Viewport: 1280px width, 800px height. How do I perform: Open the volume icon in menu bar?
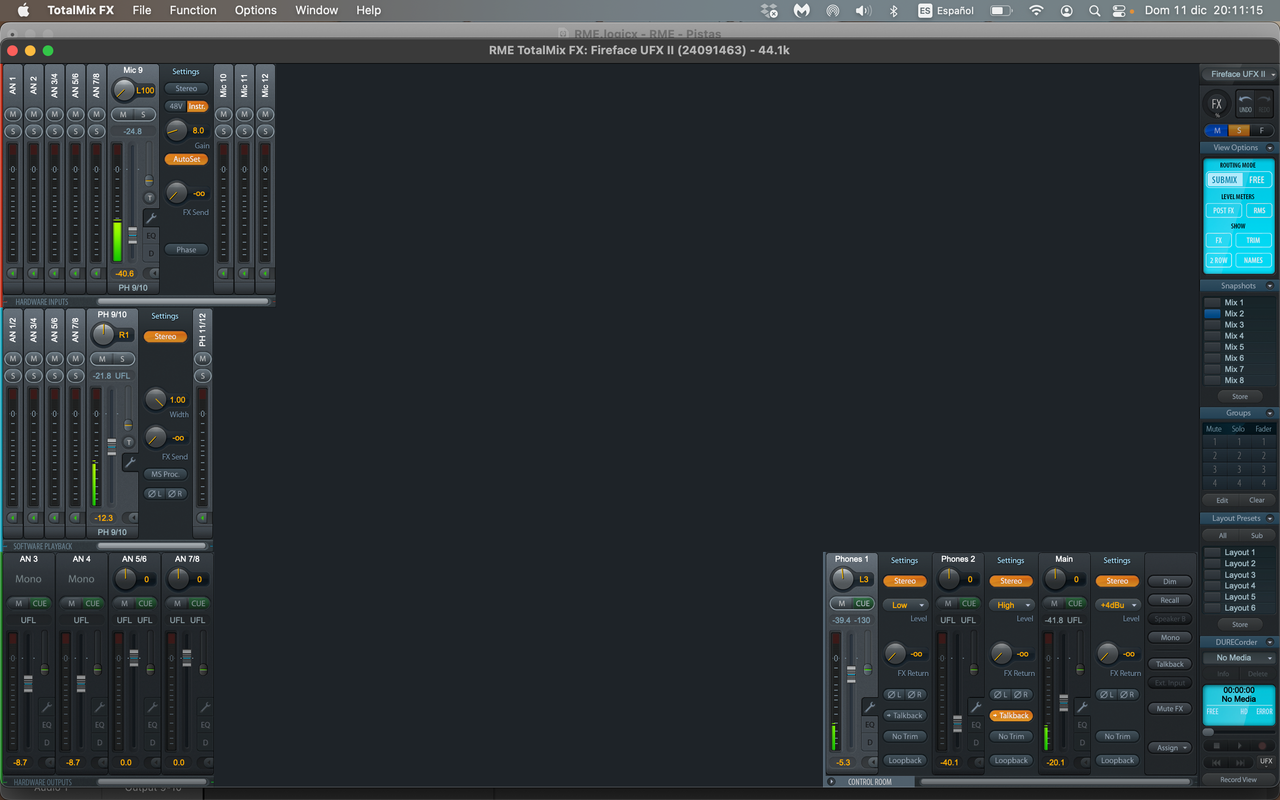click(863, 10)
